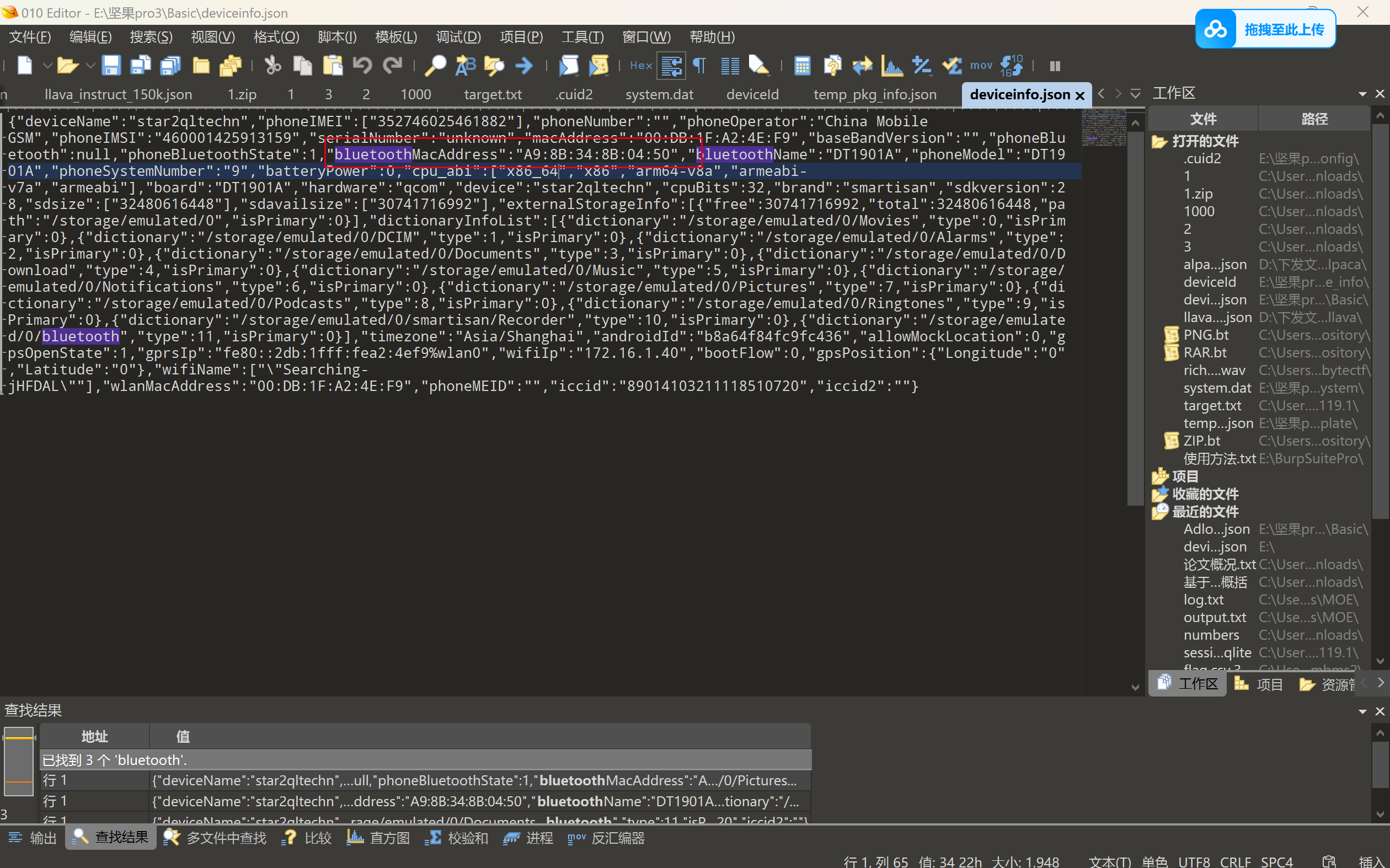Viewport: 1390px width, 868px height.
Task: Click the Convert arrows icon
Action: (x=862, y=66)
